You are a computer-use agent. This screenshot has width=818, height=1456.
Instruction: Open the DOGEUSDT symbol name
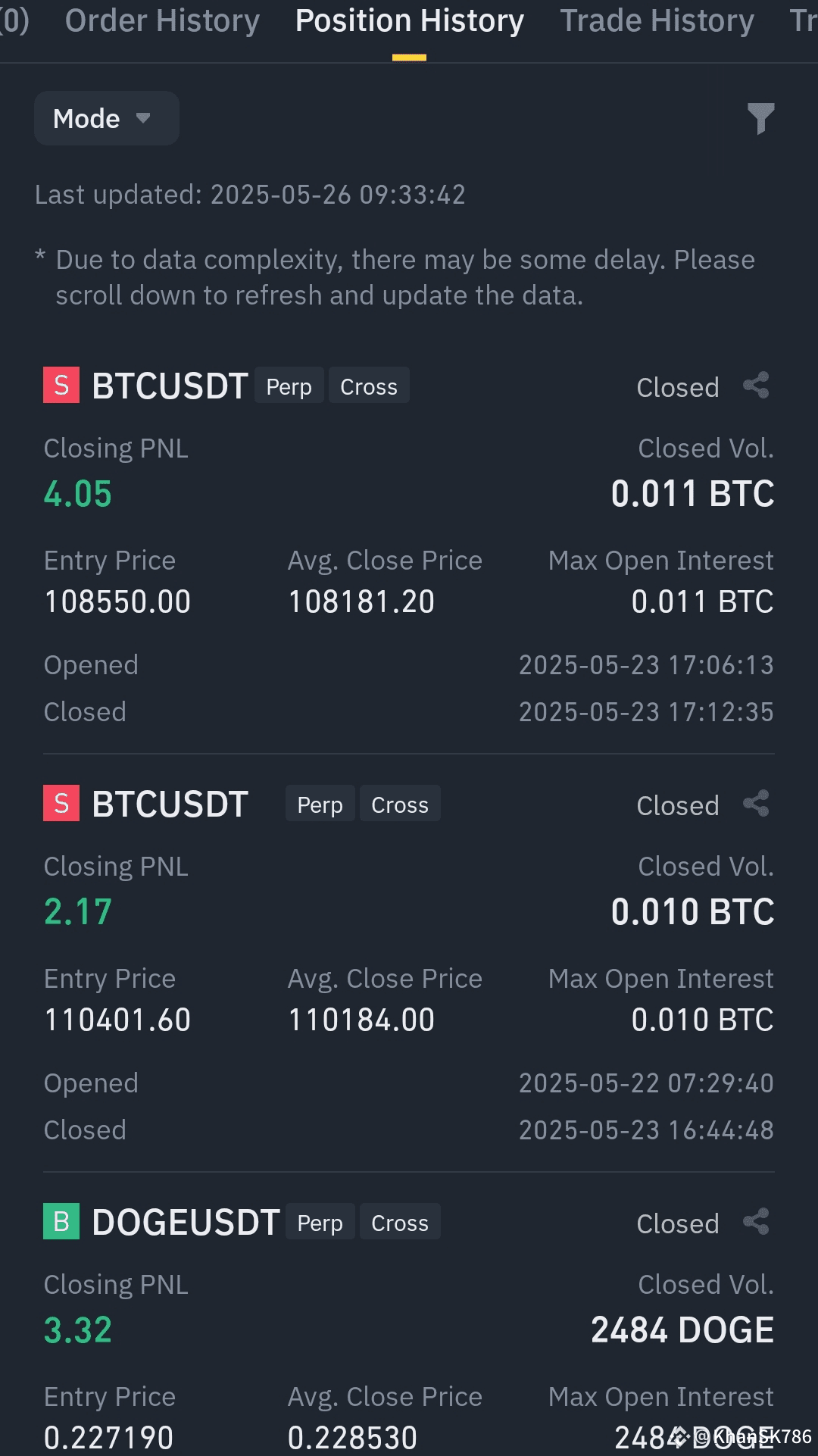click(186, 1222)
